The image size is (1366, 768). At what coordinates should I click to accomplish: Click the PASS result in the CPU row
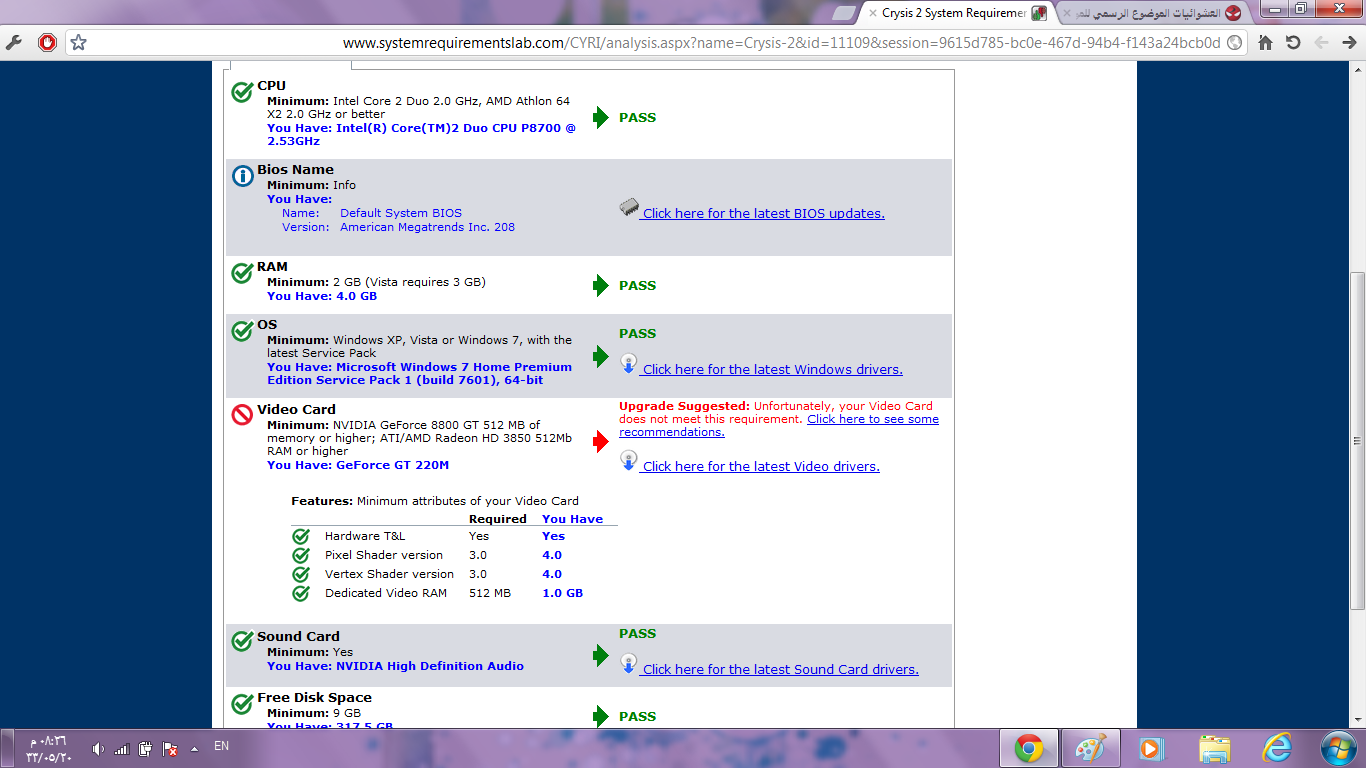637,117
